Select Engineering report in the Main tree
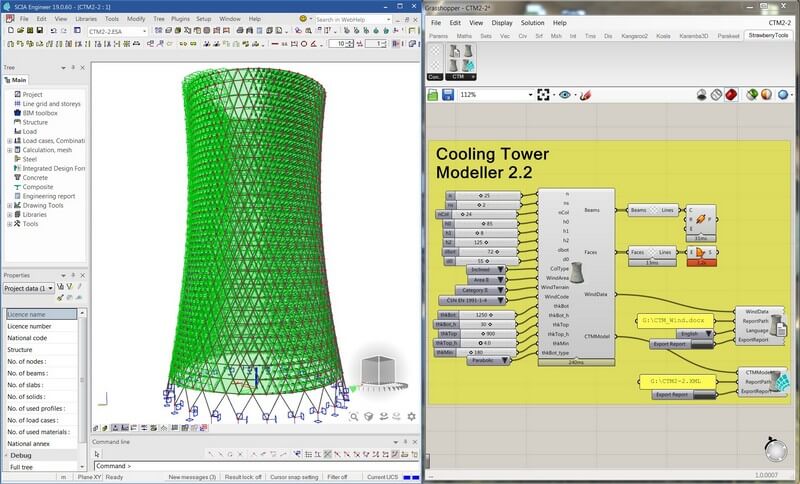This screenshot has width=800, height=484. click(50, 196)
